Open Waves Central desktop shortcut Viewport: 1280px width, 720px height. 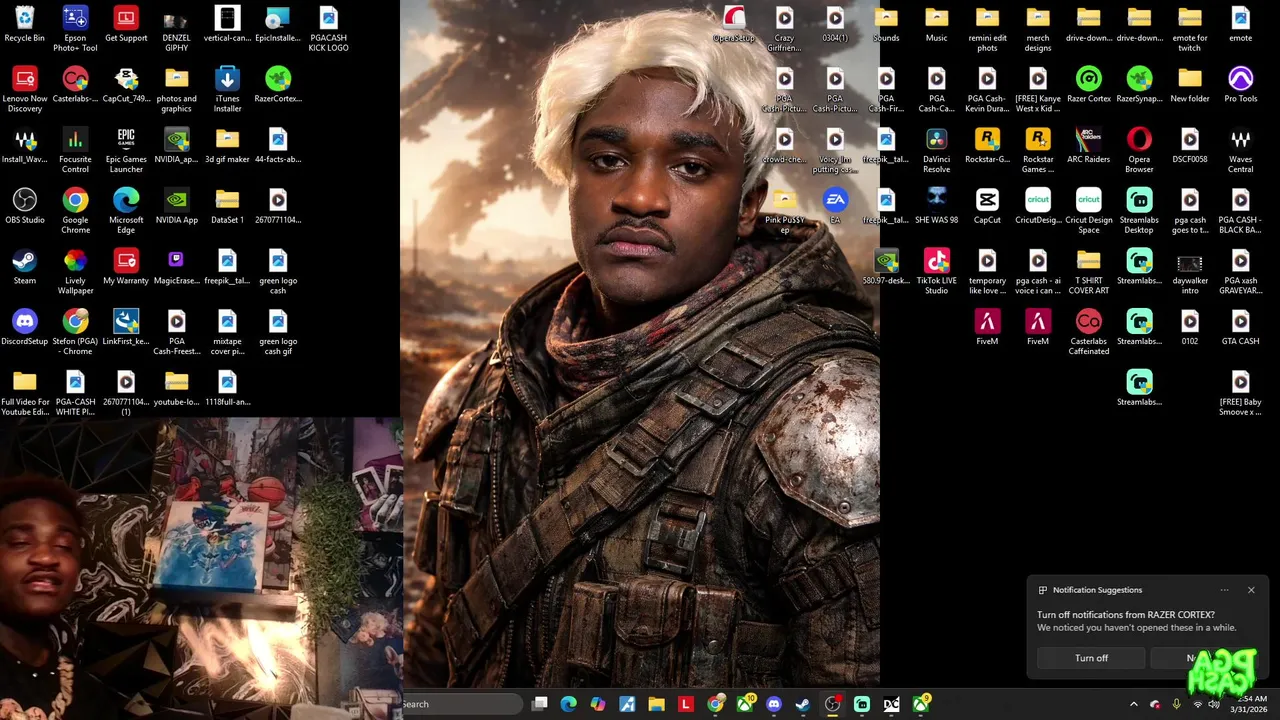pos(1240,151)
